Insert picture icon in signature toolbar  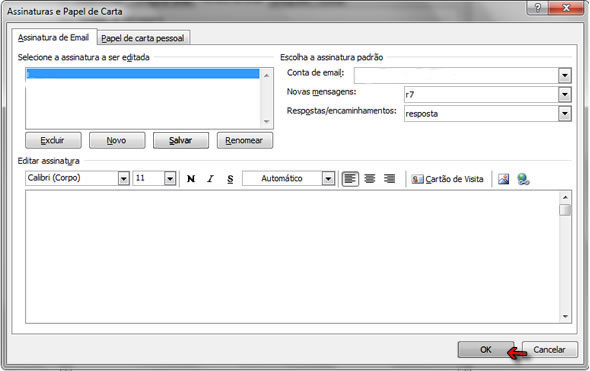[x=503, y=179]
